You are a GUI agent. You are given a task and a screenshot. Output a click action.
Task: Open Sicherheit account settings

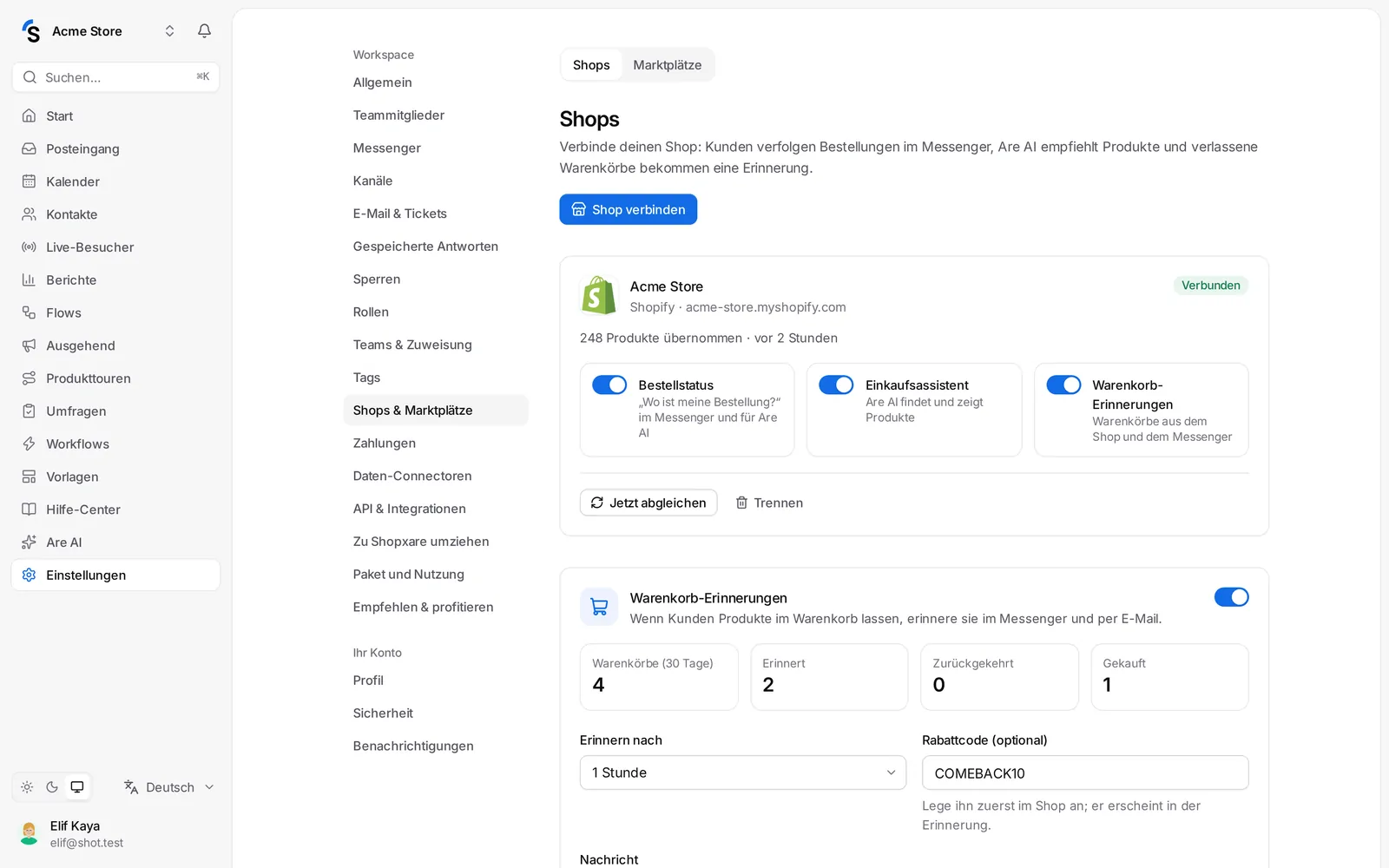(436, 713)
